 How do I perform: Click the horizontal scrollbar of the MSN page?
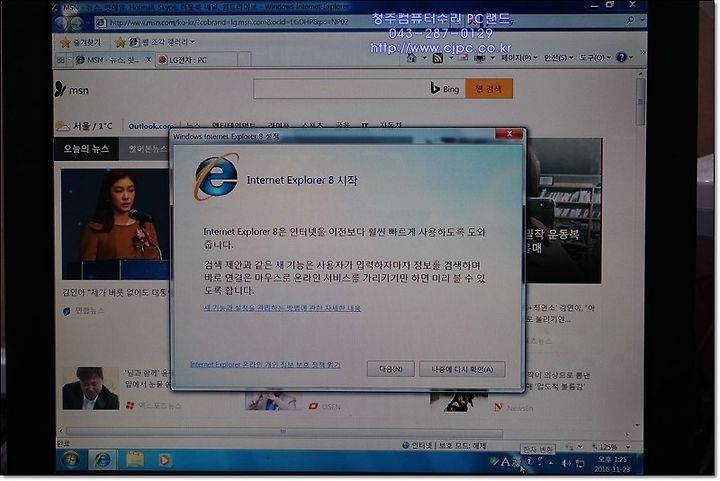click(x=285, y=432)
